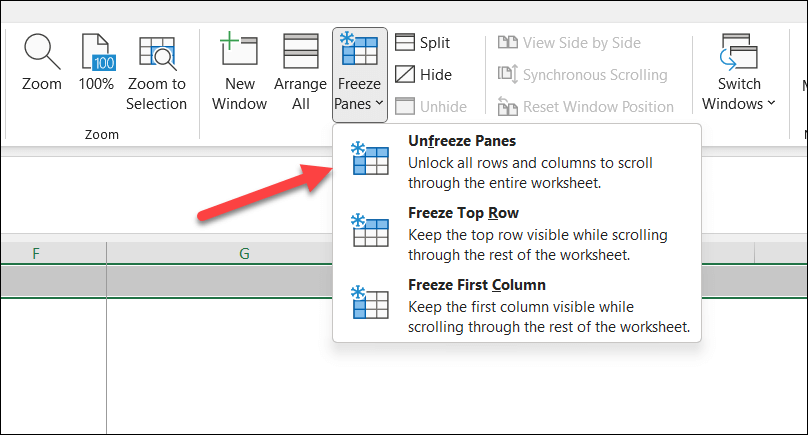Expand the Freeze Panes dropdown
The height and width of the screenshot is (435, 808).
(x=359, y=75)
